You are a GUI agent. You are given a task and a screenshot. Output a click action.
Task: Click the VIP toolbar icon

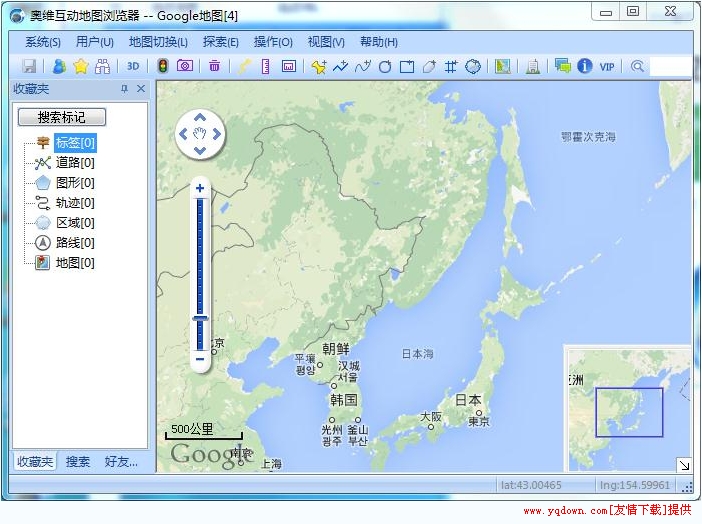pyautogui.click(x=607, y=66)
